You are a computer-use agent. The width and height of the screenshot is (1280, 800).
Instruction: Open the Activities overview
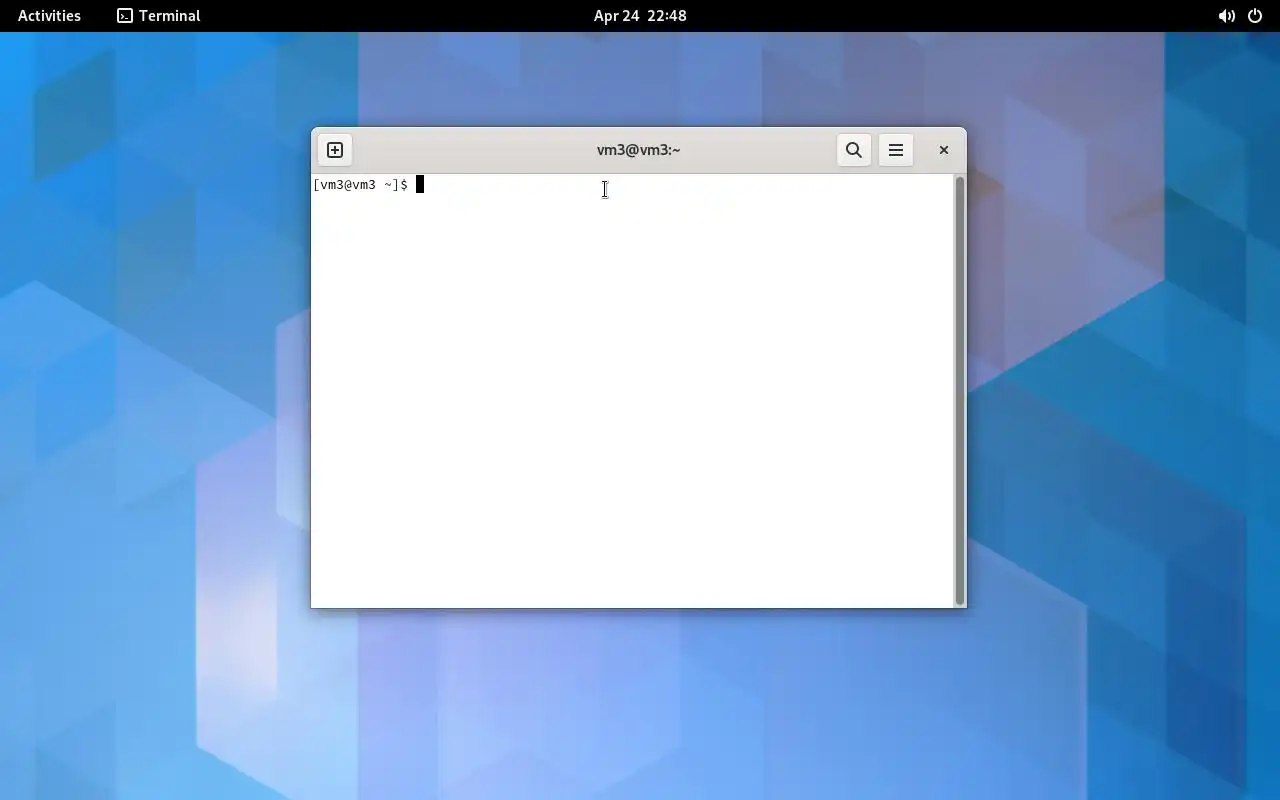click(49, 16)
